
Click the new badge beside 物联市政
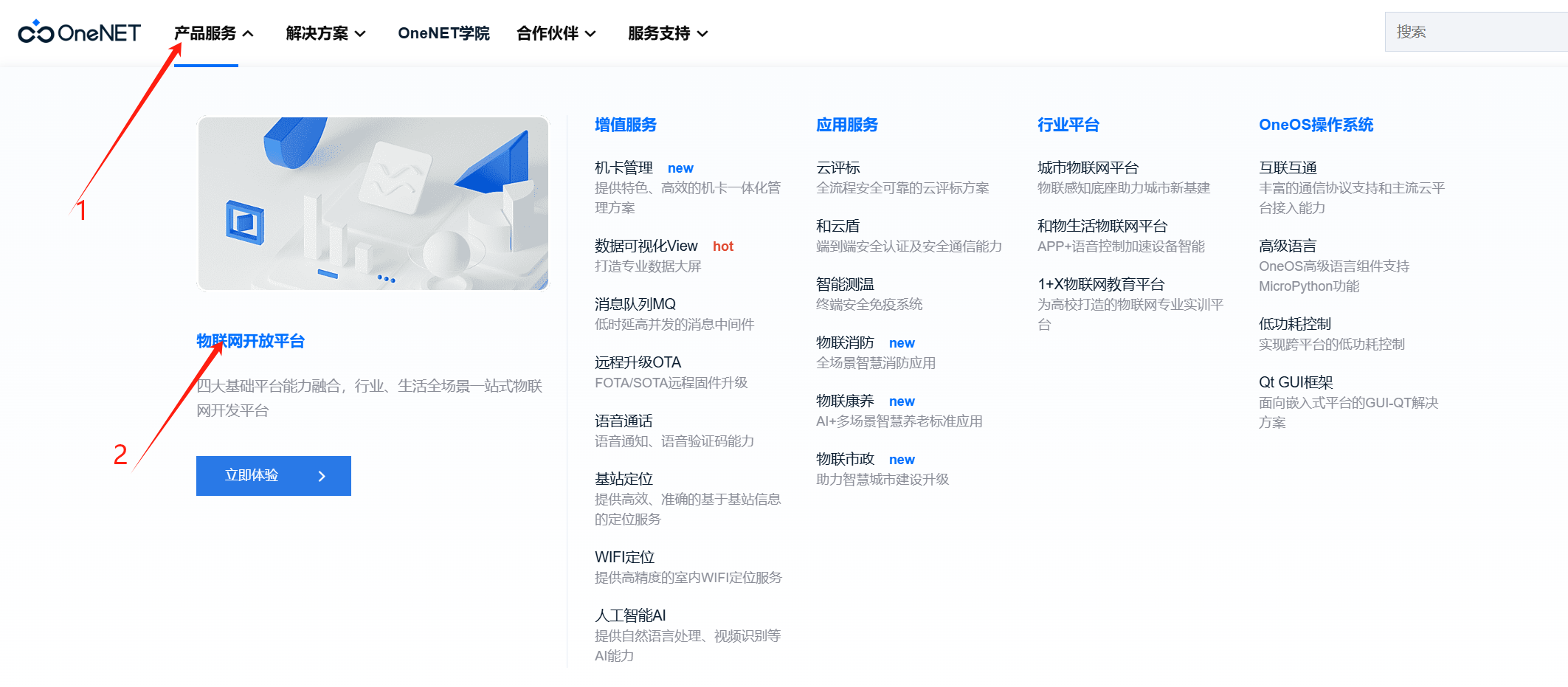[902, 460]
